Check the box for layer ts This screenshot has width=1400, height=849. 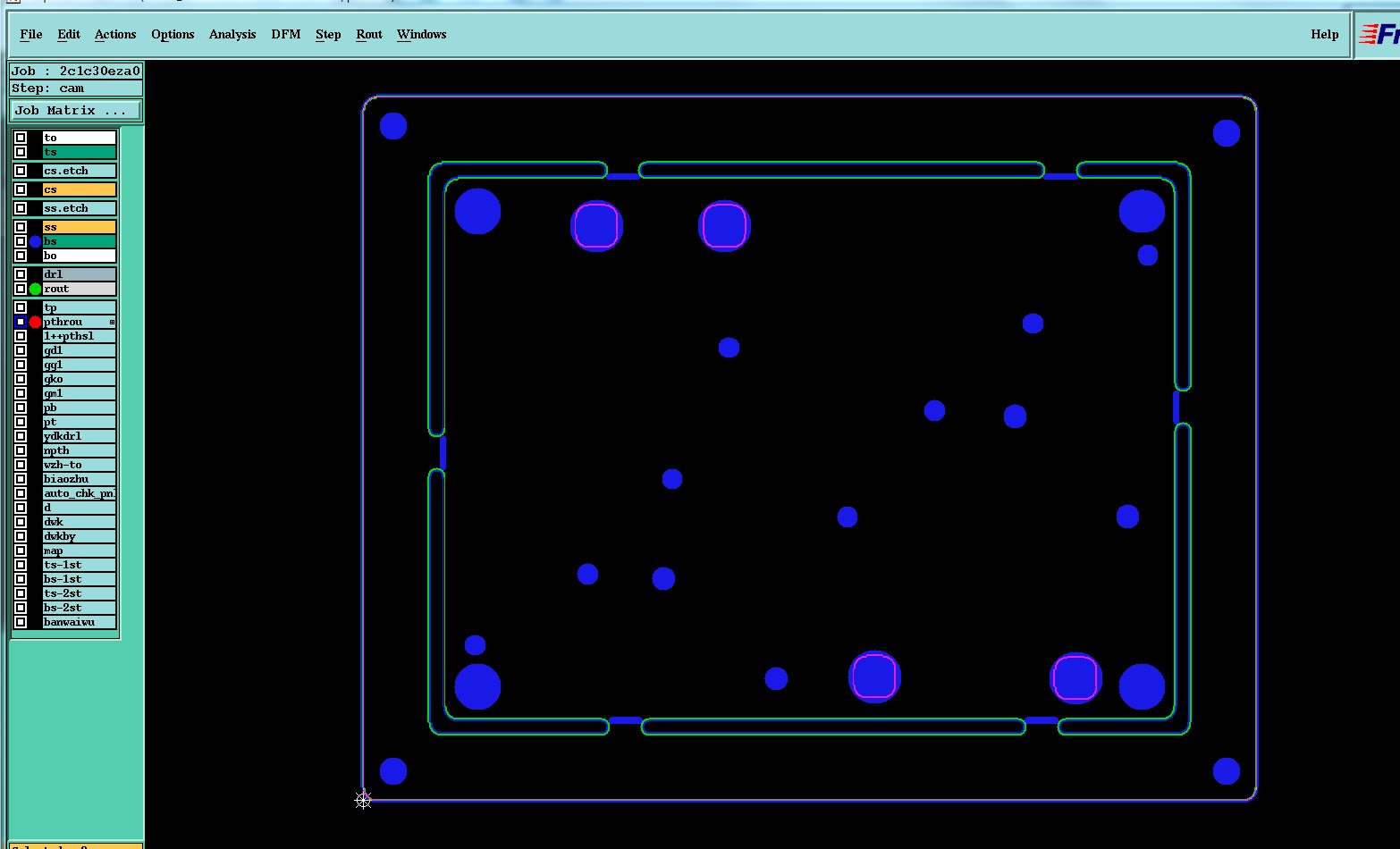tap(21, 152)
